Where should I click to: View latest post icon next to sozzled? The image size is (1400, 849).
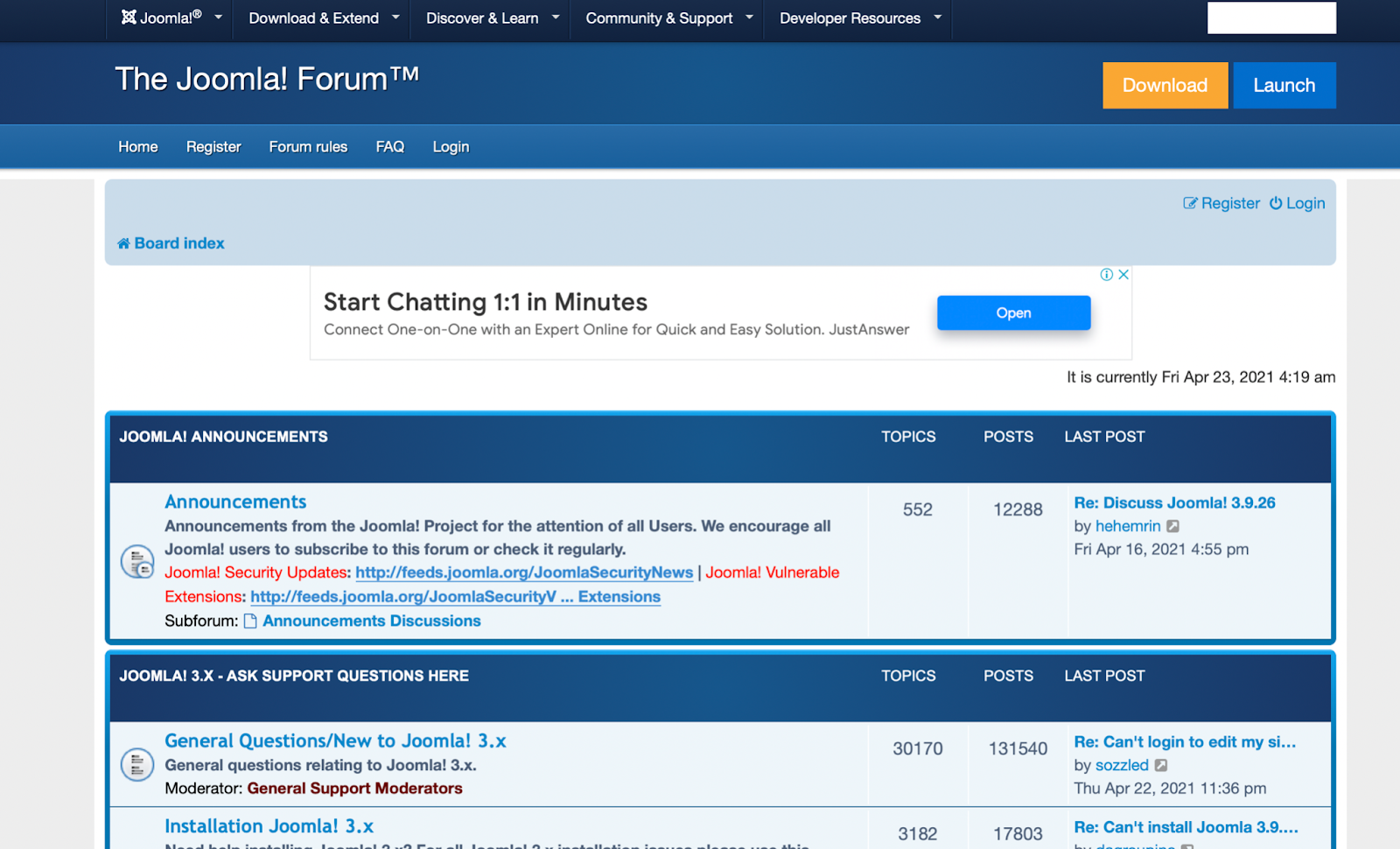pyautogui.click(x=1161, y=765)
